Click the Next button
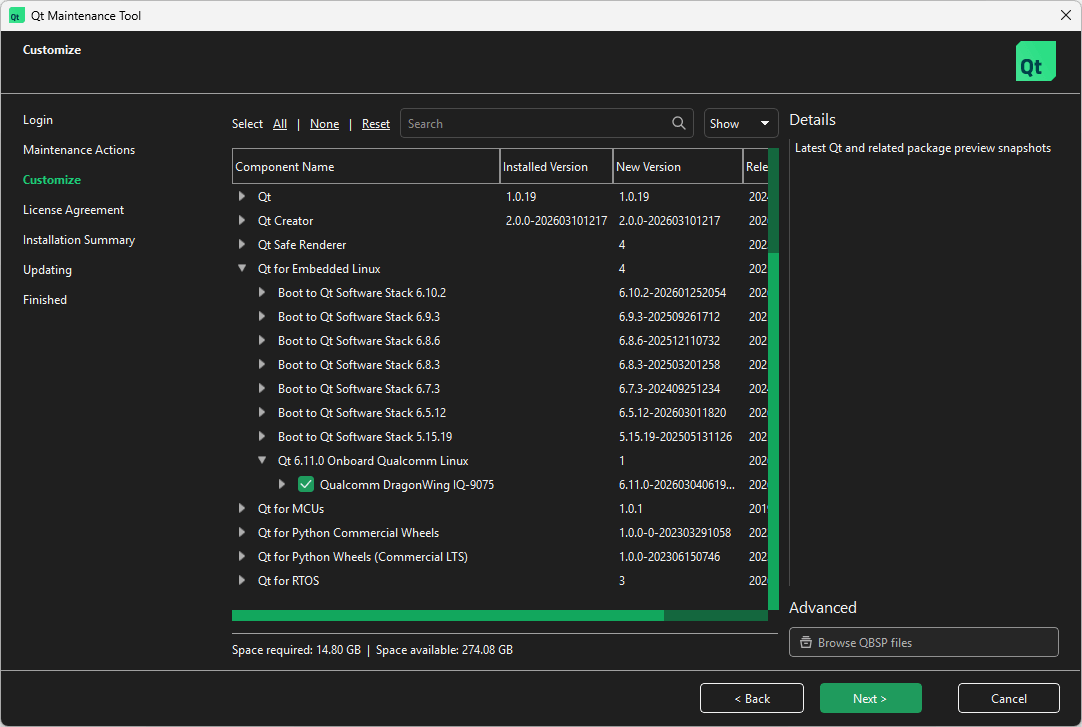Viewport: 1082px width, 727px height. click(x=870, y=698)
